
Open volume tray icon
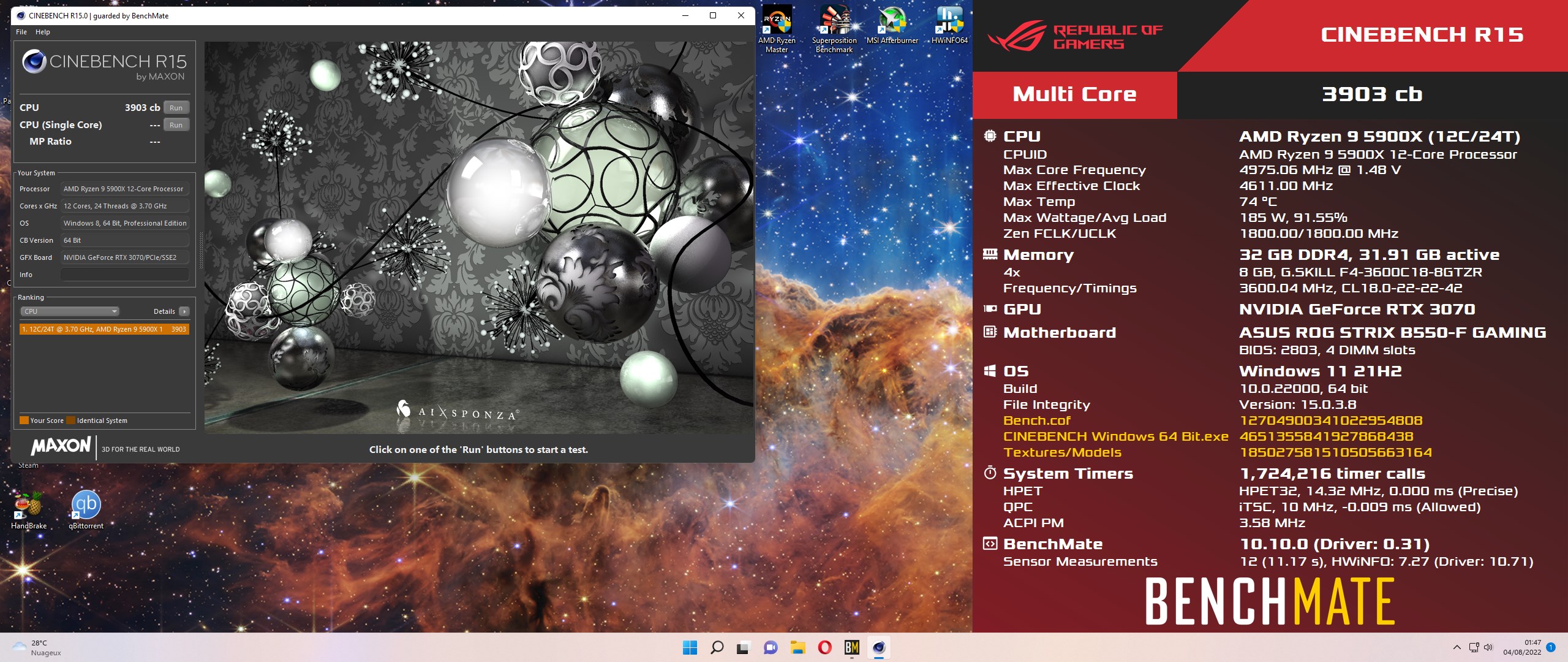click(x=1488, y=647)
